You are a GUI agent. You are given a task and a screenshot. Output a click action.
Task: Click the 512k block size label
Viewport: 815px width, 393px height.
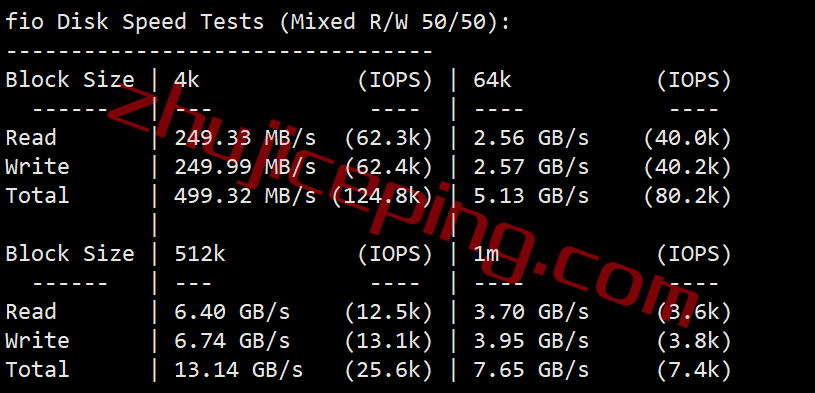(x=200, y=254)
